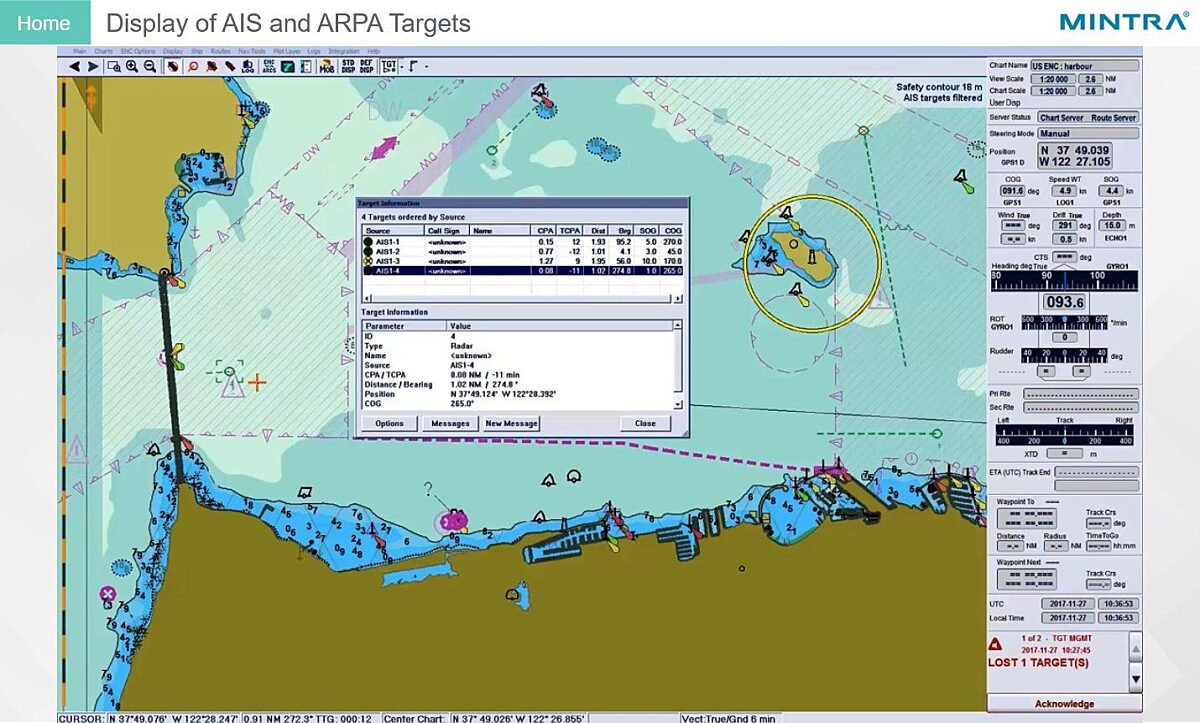Click the Position row in target parameters
The image size is (1200, 723).
tap(518, 394)
